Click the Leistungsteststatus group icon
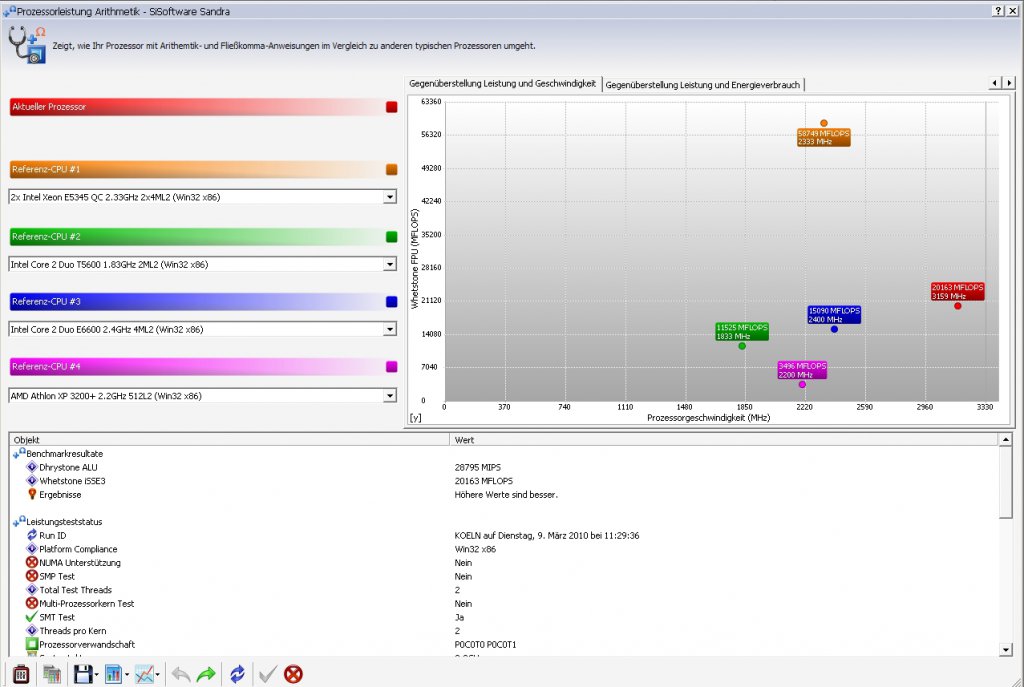Image resolution: width=1024 pixels, height=687 pixels. tap(19, 521)
